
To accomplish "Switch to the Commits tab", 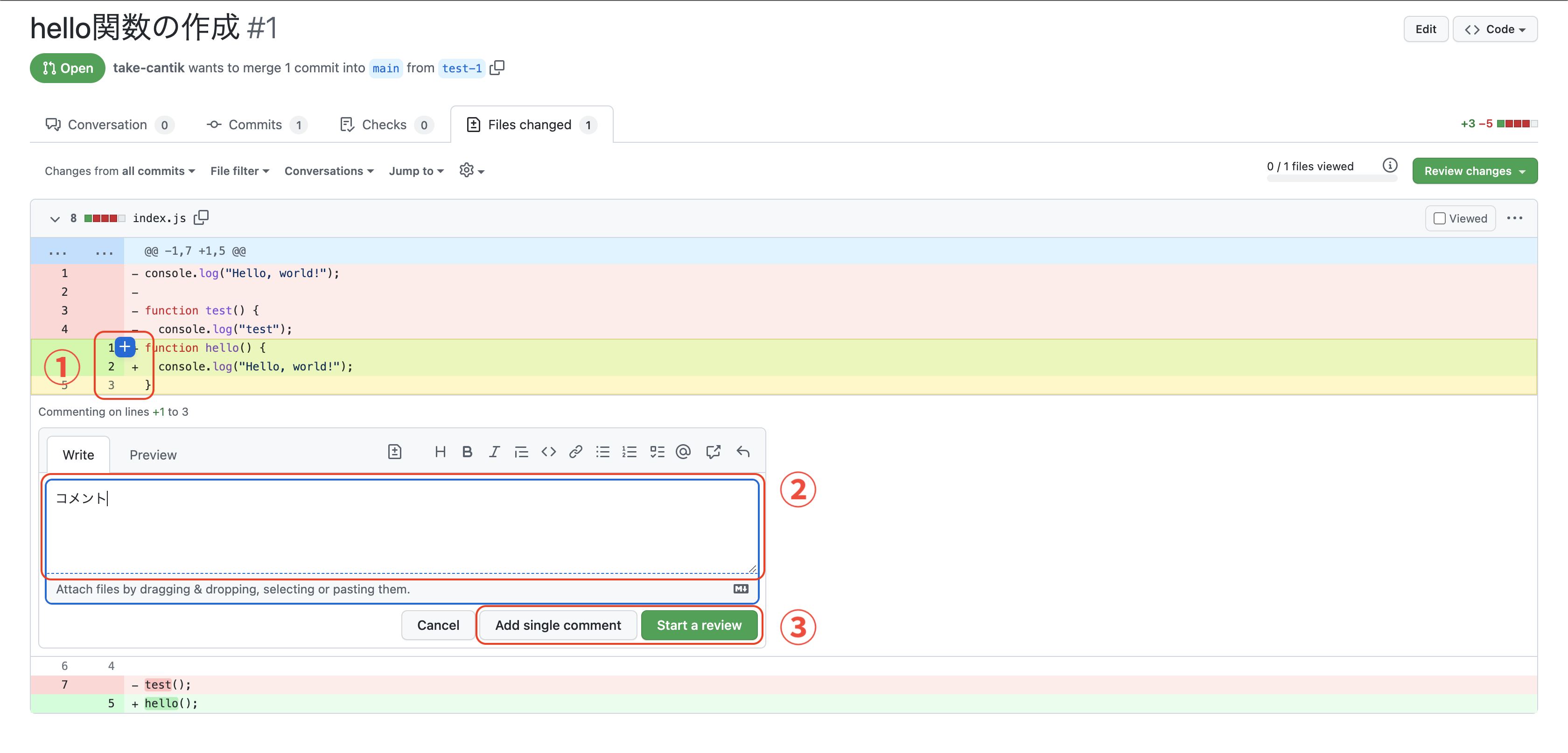I will [256, 125].
